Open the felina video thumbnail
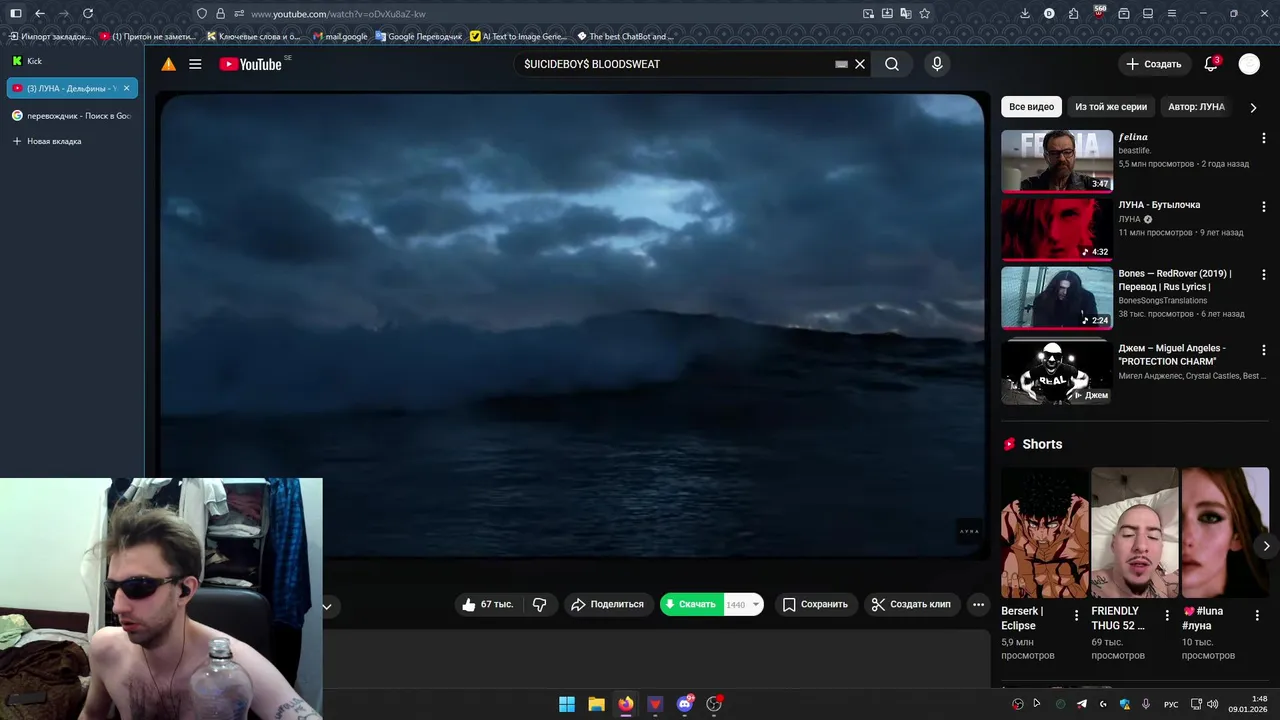 [1057, 161]
